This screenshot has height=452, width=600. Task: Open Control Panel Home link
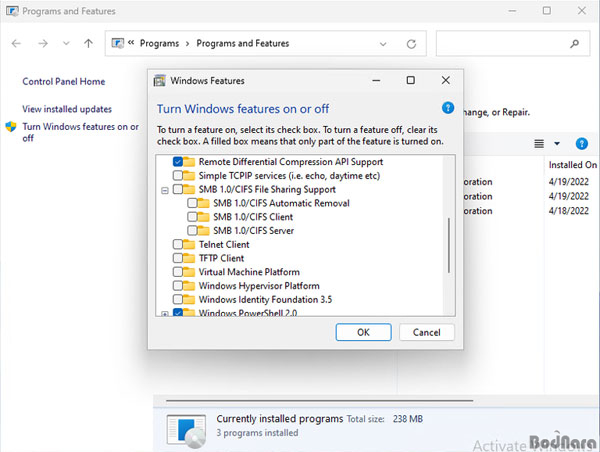pyautogui.click(x=64, y=82)
